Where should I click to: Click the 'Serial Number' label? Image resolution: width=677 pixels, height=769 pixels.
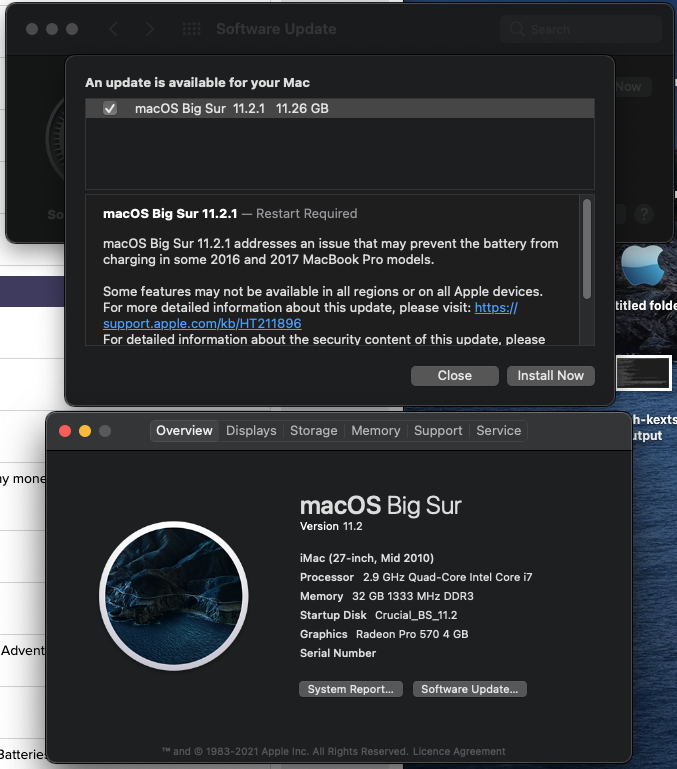coord(338,653)
